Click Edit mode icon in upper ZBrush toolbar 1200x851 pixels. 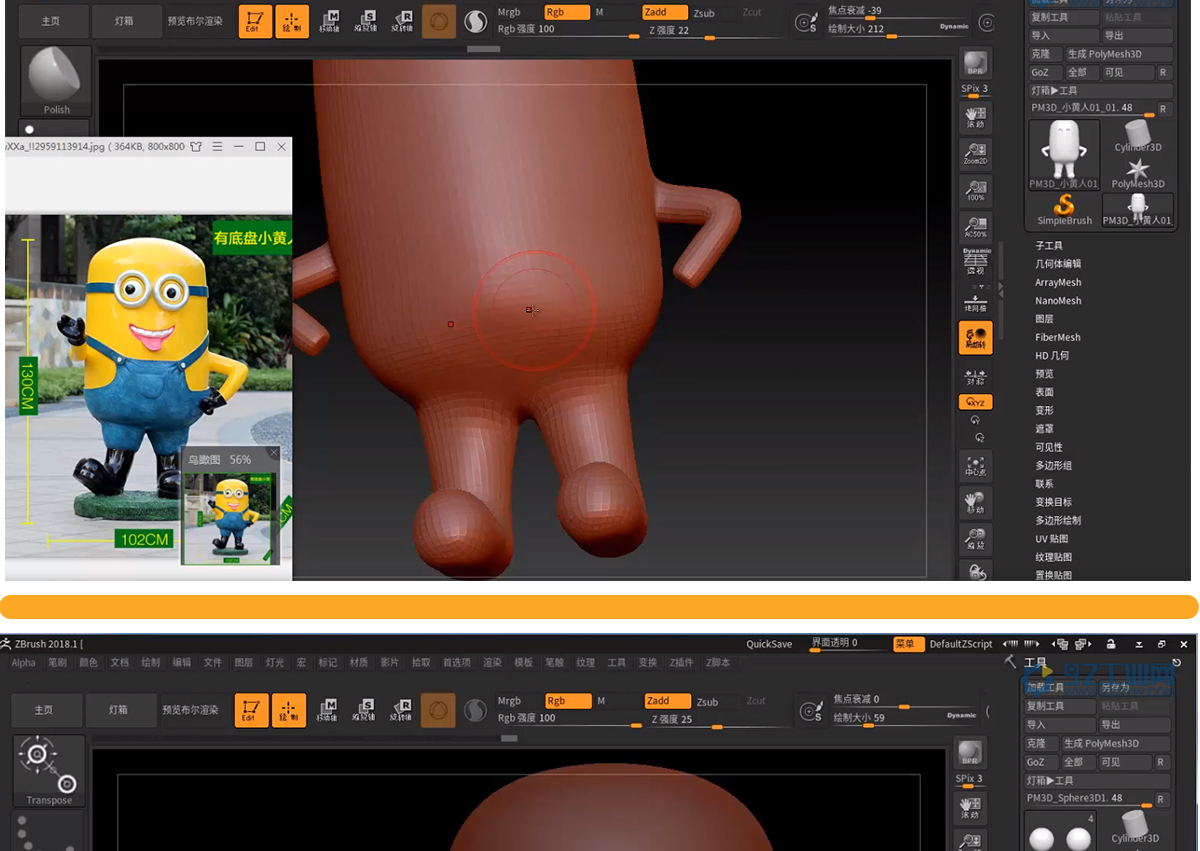point(256,21)
